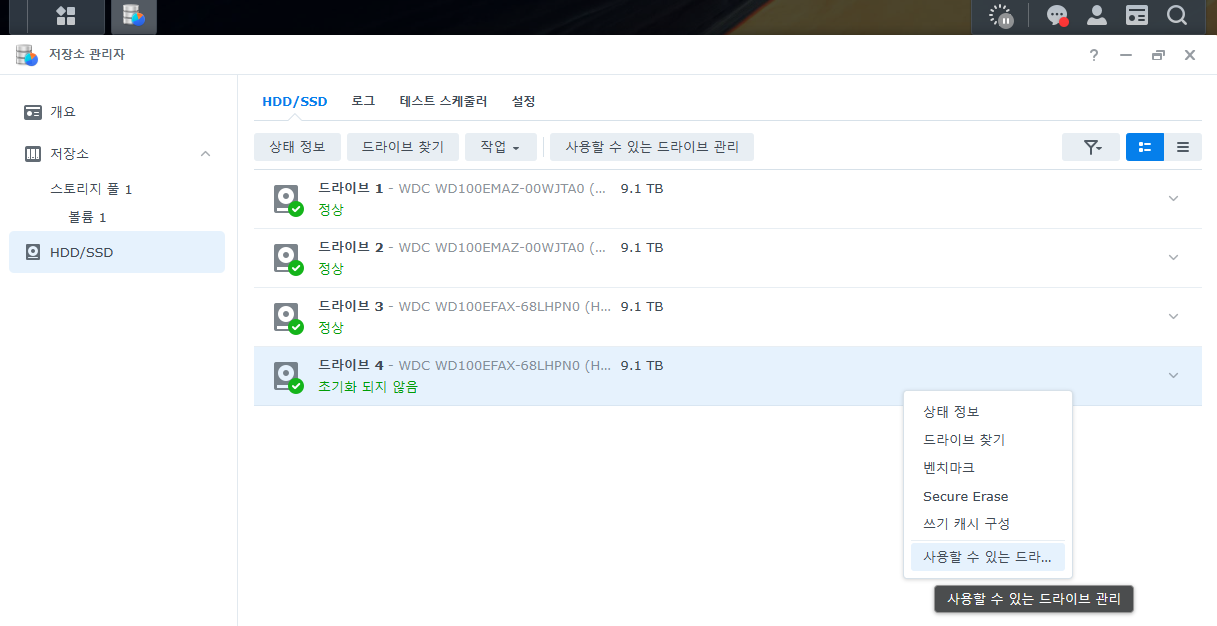Click the Storage Manager title bar icon
This screenshot has height=626, width=1217.
pyautogui.click(x=26, y=55)
